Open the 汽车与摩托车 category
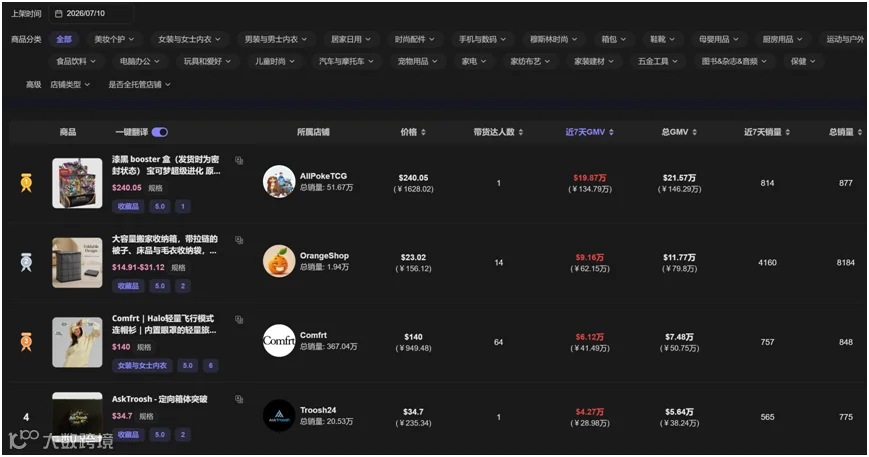The width and height of the screenshot is (869, 457). tap(346, 61)
